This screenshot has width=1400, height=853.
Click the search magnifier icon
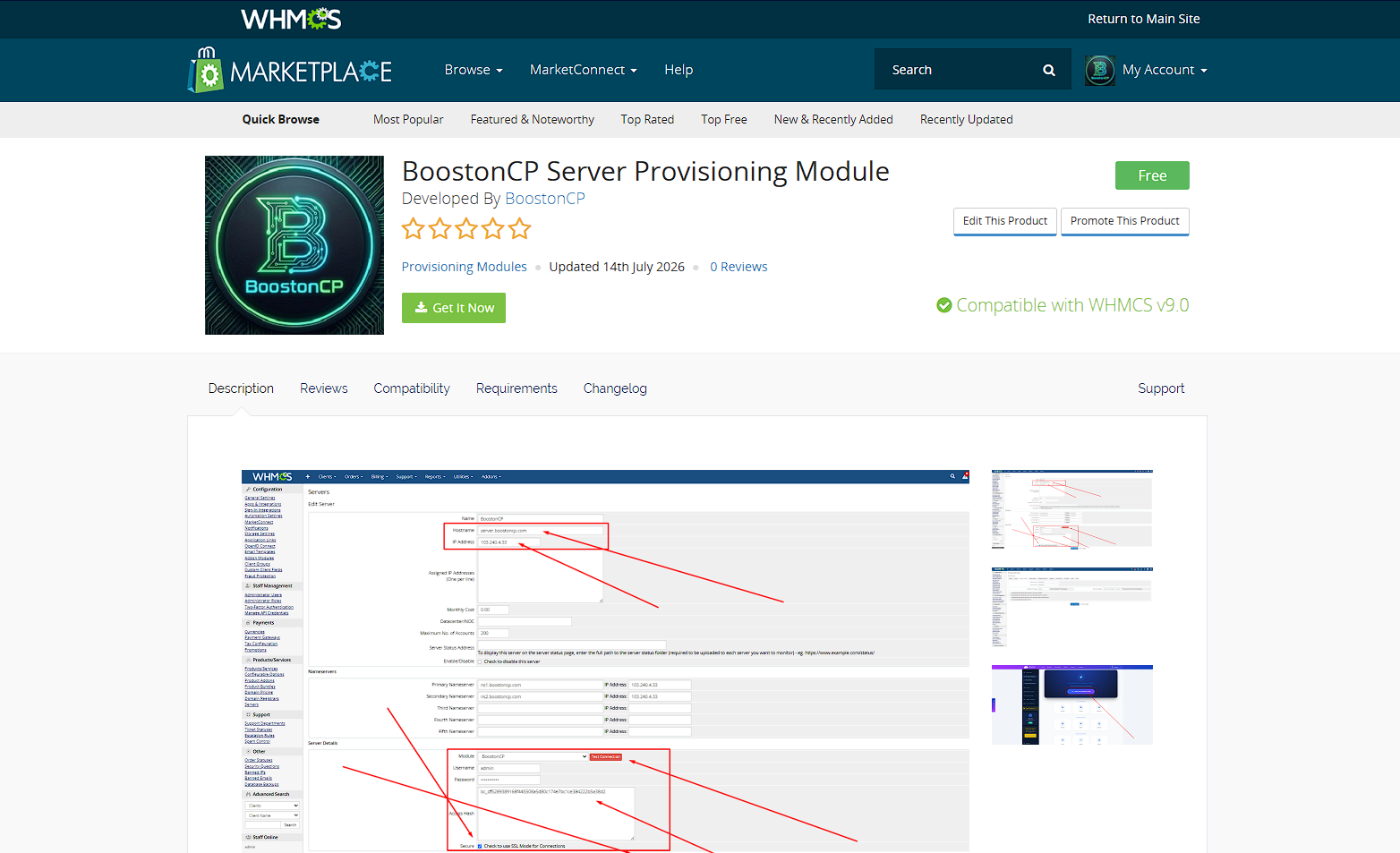tap(1049, 70)
